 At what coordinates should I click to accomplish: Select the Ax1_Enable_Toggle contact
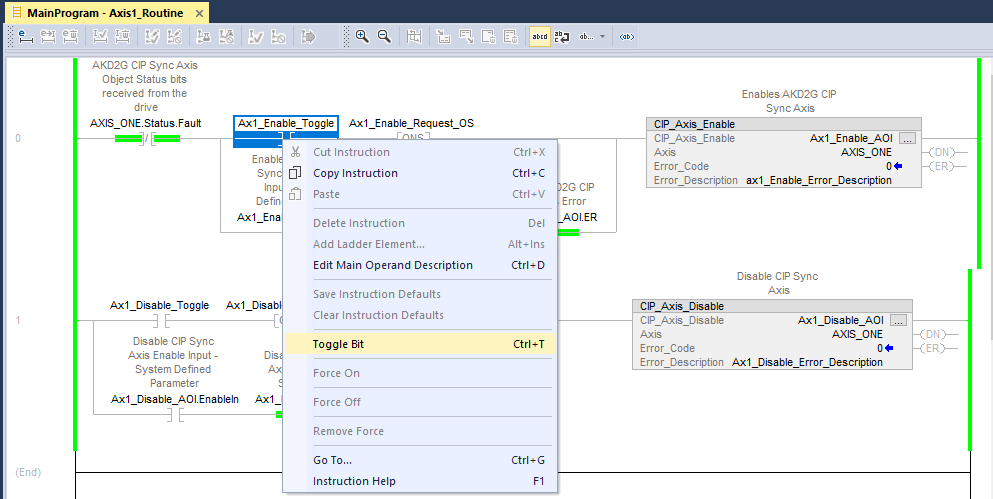tap(286, 131)
